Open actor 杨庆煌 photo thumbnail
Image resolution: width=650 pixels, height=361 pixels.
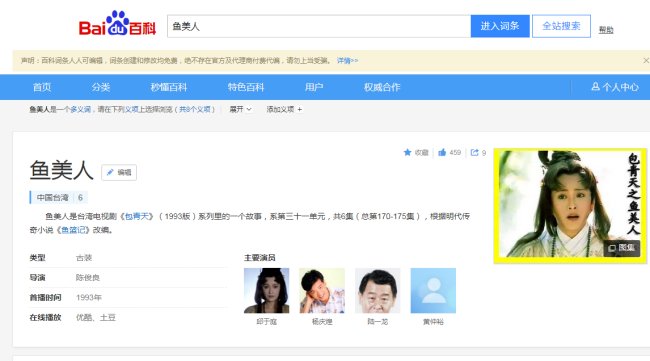(322, 291)
